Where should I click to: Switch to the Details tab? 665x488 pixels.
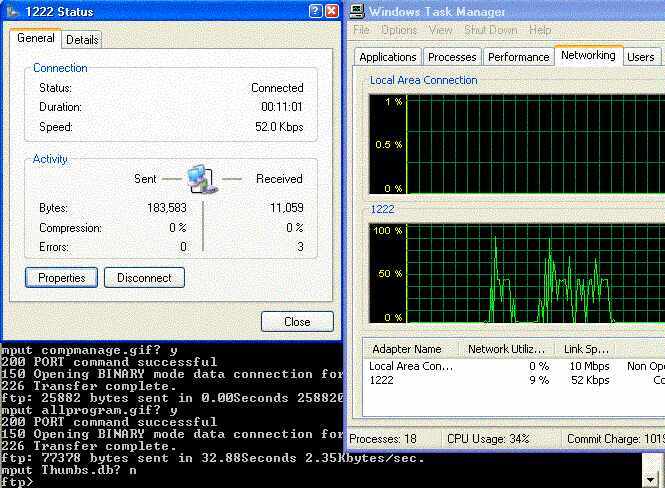[82, 40]
